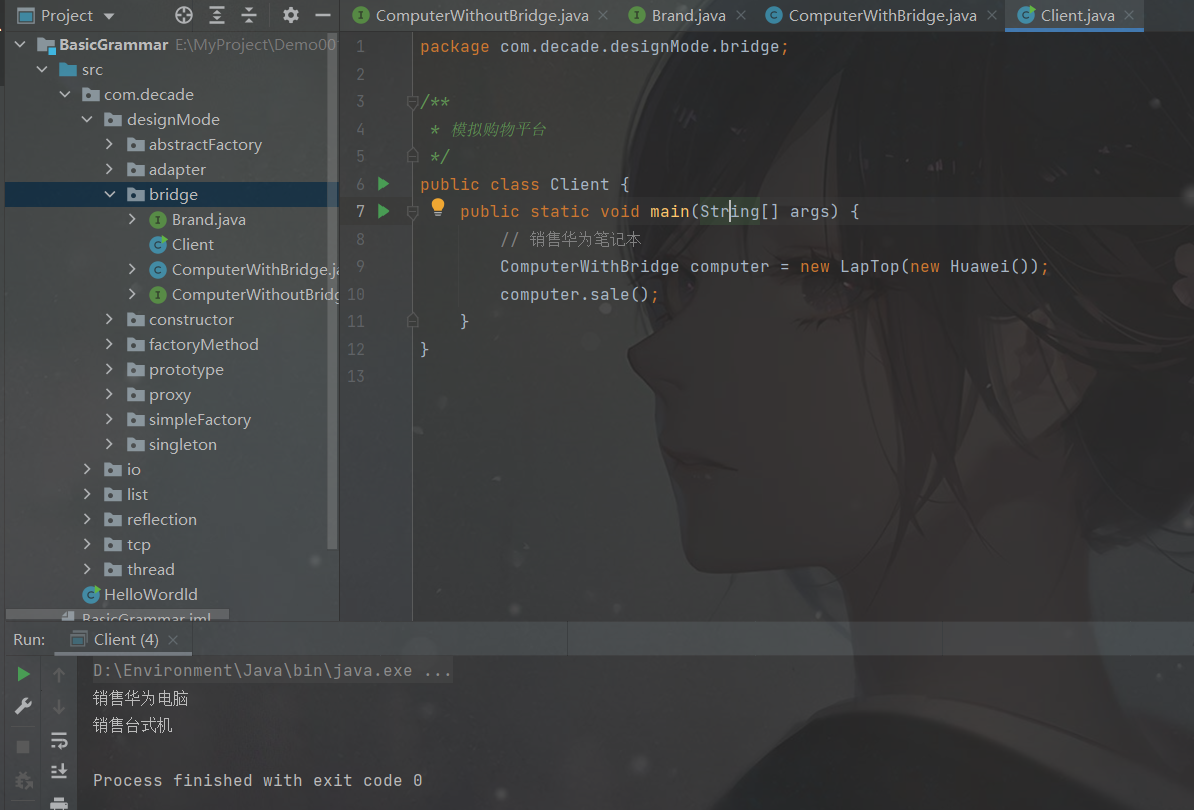
Task: Expand the io package
Action: click(87, 470)
